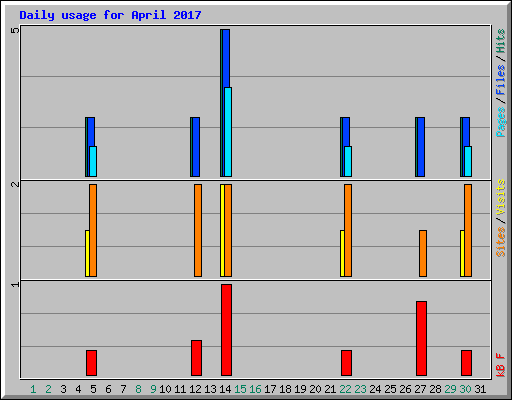Click the cyan Pages bar for day 22
The height and width of the screenshot is (400, 512).
click(x=348, y=161)
